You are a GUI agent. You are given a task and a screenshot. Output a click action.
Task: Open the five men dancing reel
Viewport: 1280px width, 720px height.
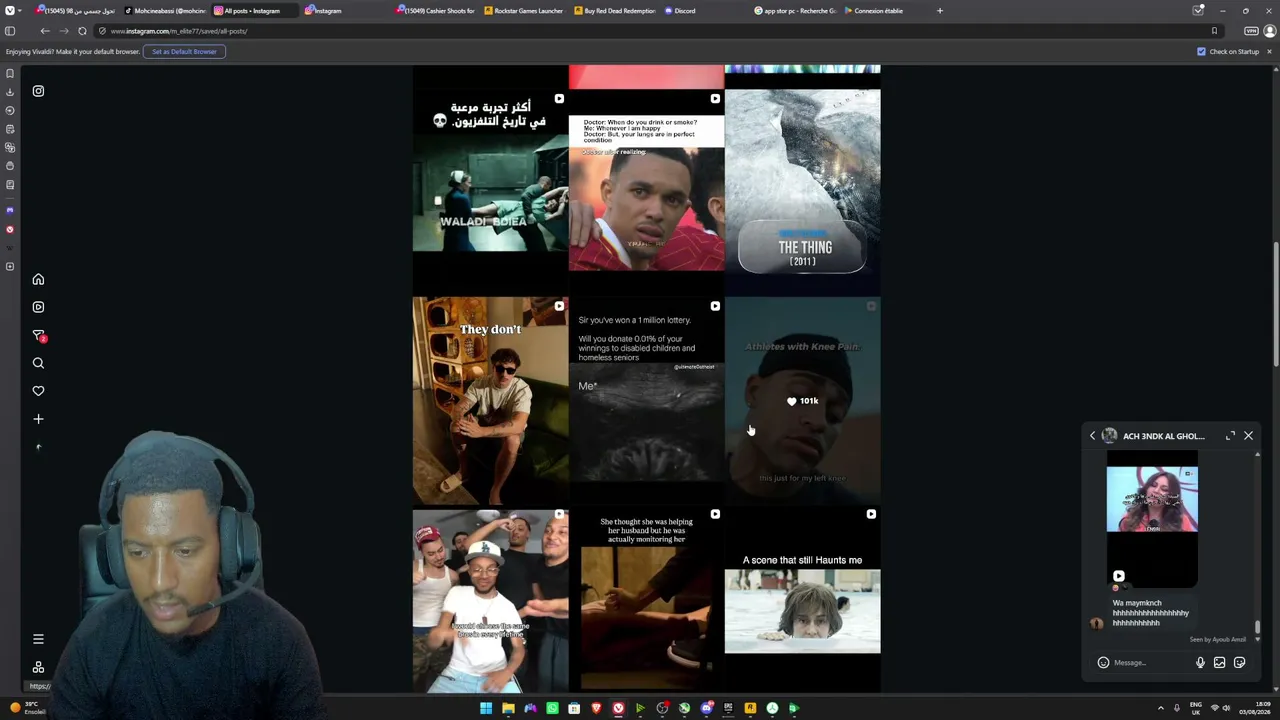[x=490, y=600]
